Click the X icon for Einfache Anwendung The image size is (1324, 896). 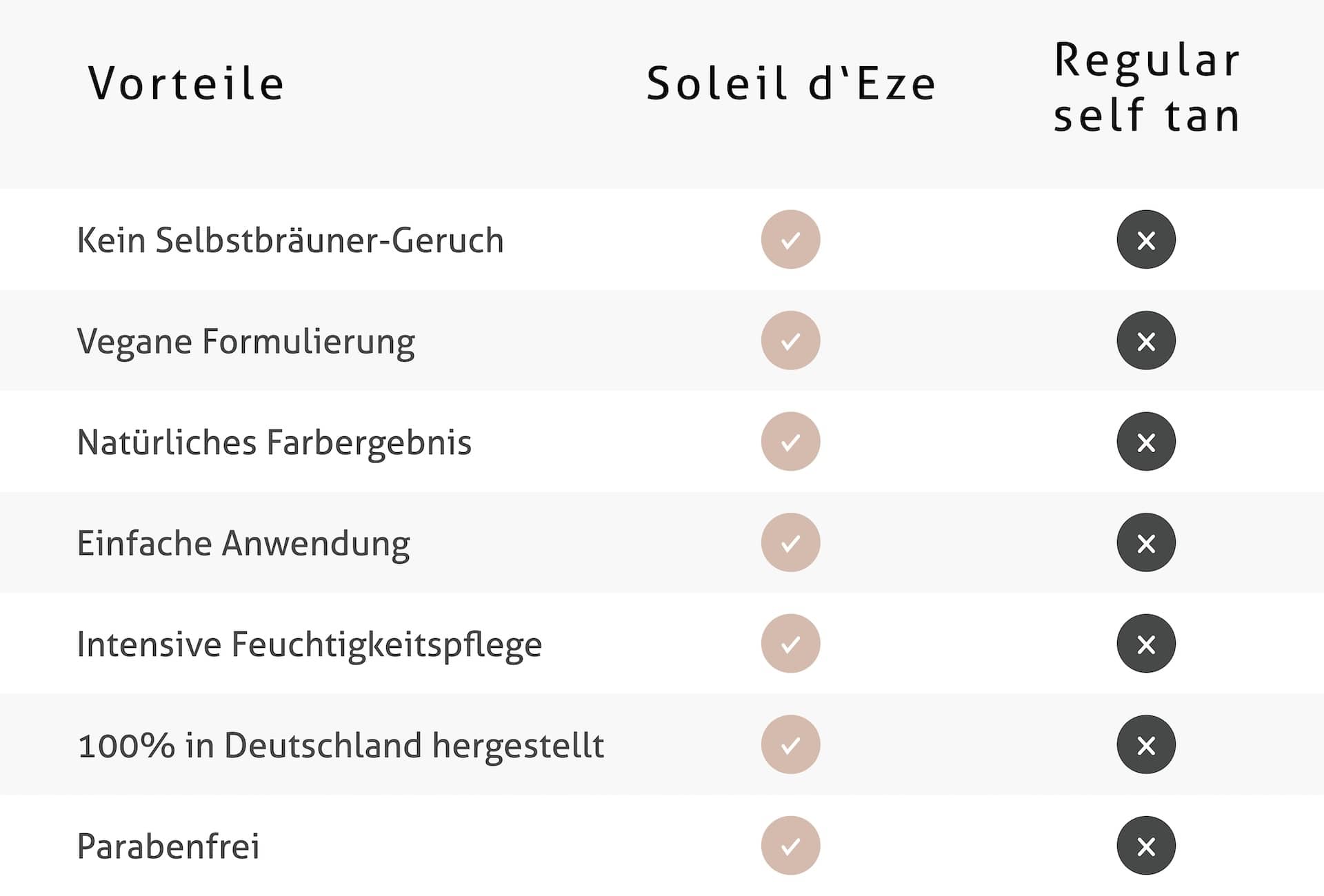point(1146,543)
